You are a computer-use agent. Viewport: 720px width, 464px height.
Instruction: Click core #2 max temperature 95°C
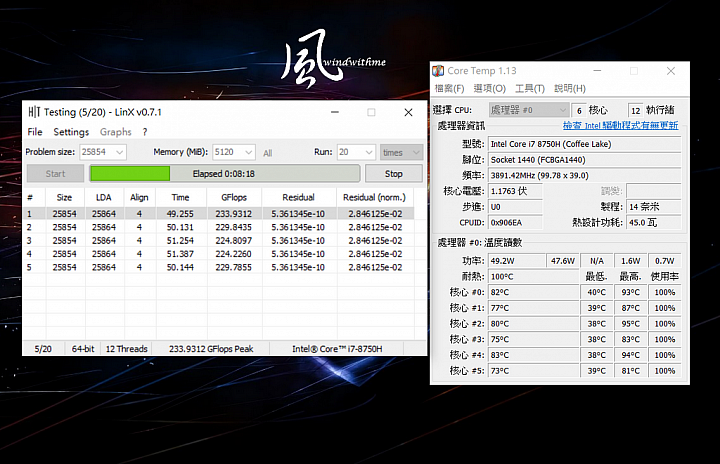point(631,323)
